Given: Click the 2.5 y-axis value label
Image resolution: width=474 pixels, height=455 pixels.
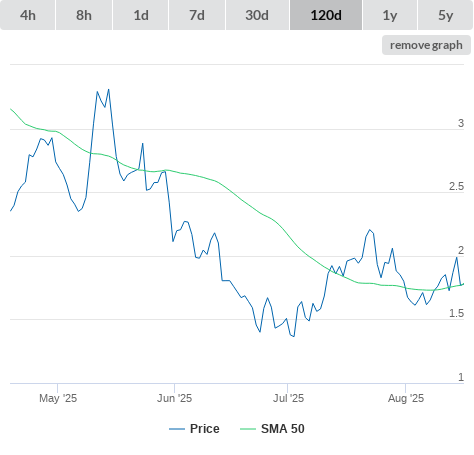Looking at the screenshot, I should point(456,186).
